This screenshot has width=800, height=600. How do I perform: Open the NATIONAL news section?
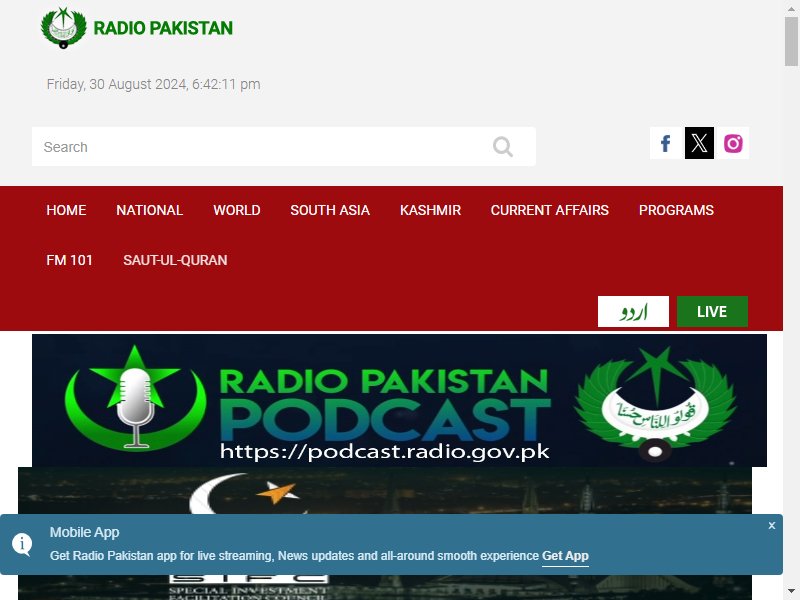(x=149, y=210)
